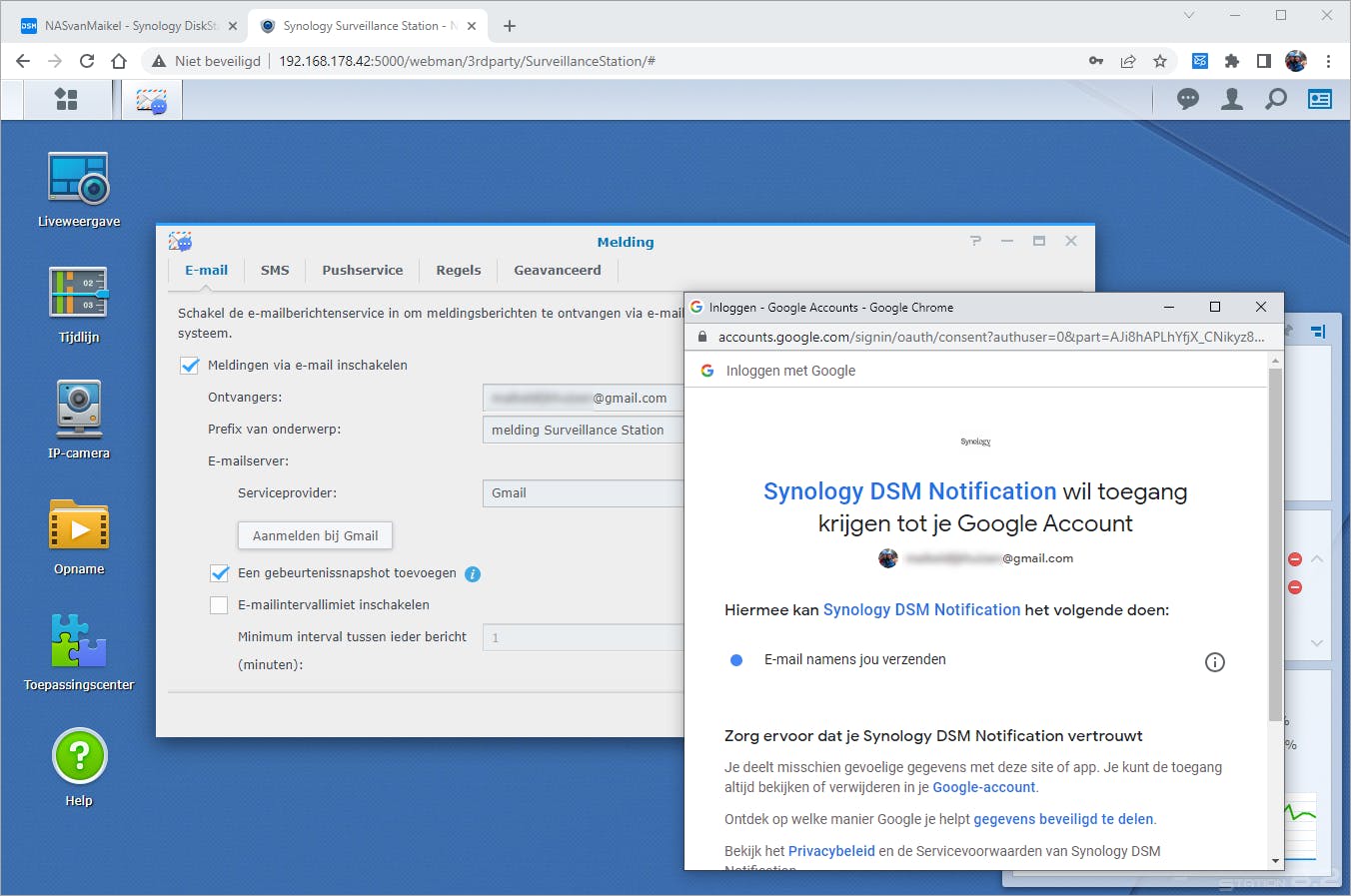
Task: Open the Liveweergave desktop icon
Action: 79,191
